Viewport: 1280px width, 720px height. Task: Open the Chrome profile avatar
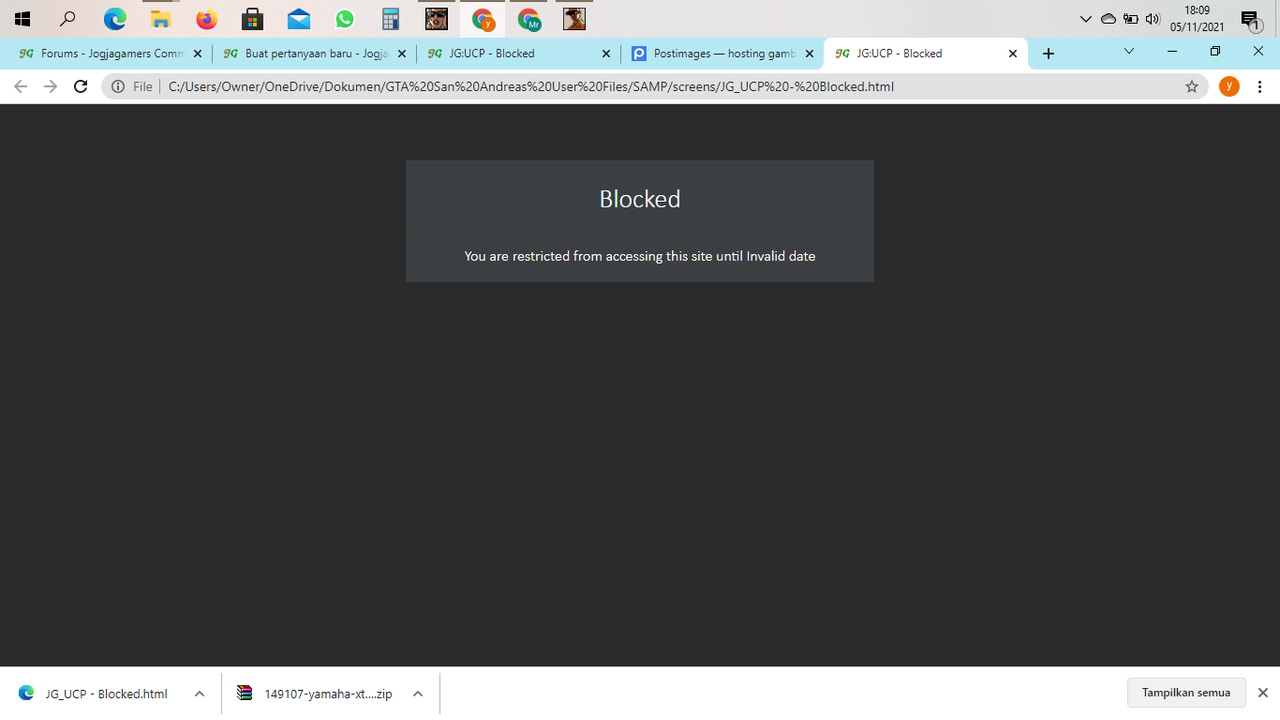pyautogui.click(x=1229, y=87)
